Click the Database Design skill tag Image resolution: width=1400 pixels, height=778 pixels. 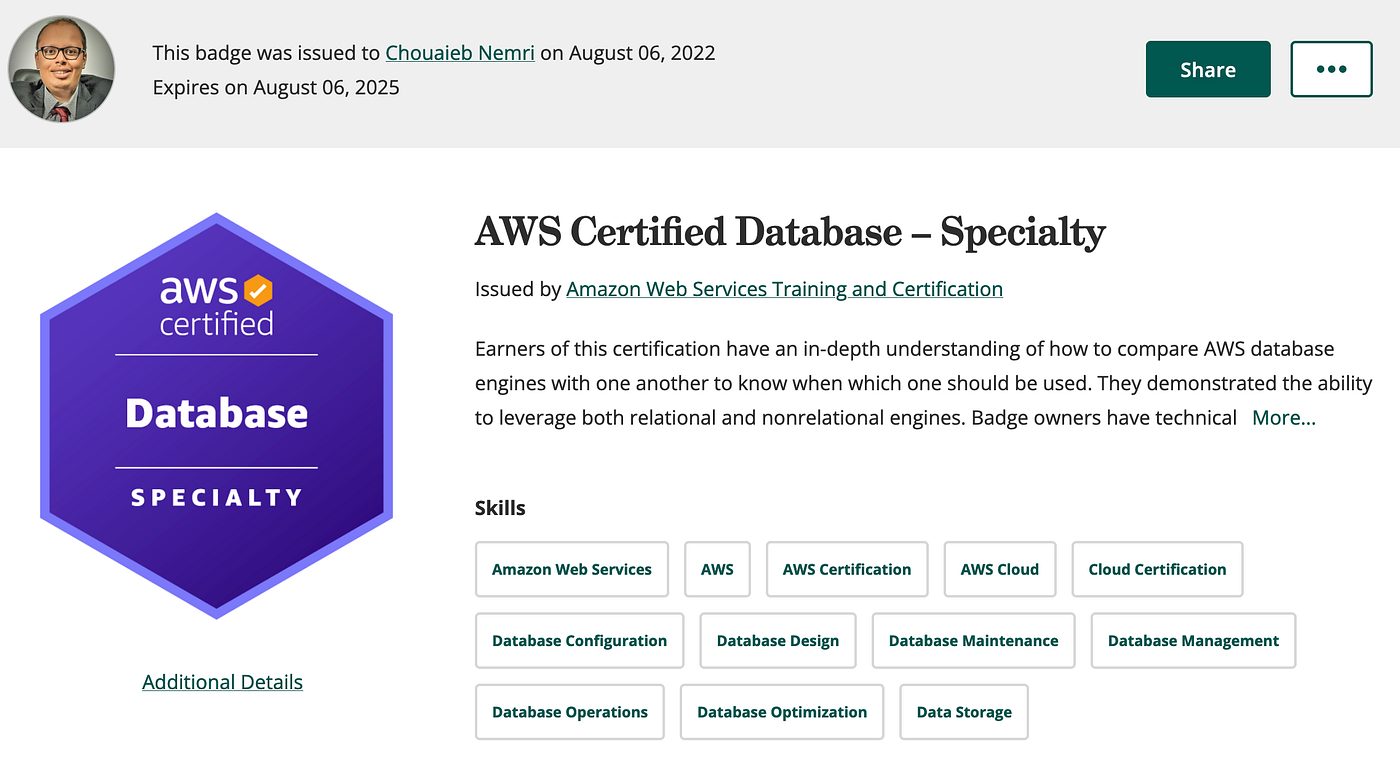click(x=778, y=641)
